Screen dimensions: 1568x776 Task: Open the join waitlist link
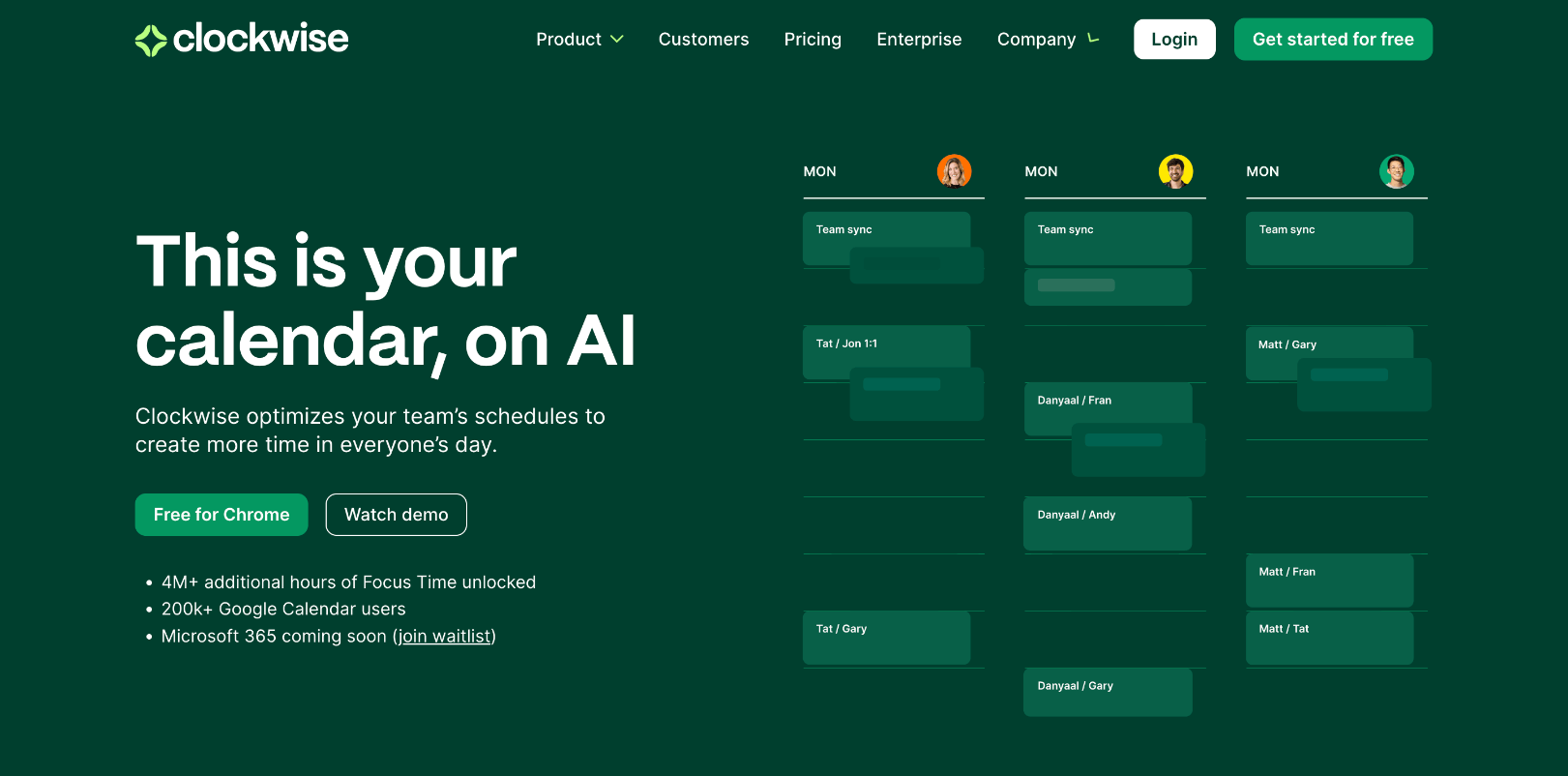pos(445,637)
